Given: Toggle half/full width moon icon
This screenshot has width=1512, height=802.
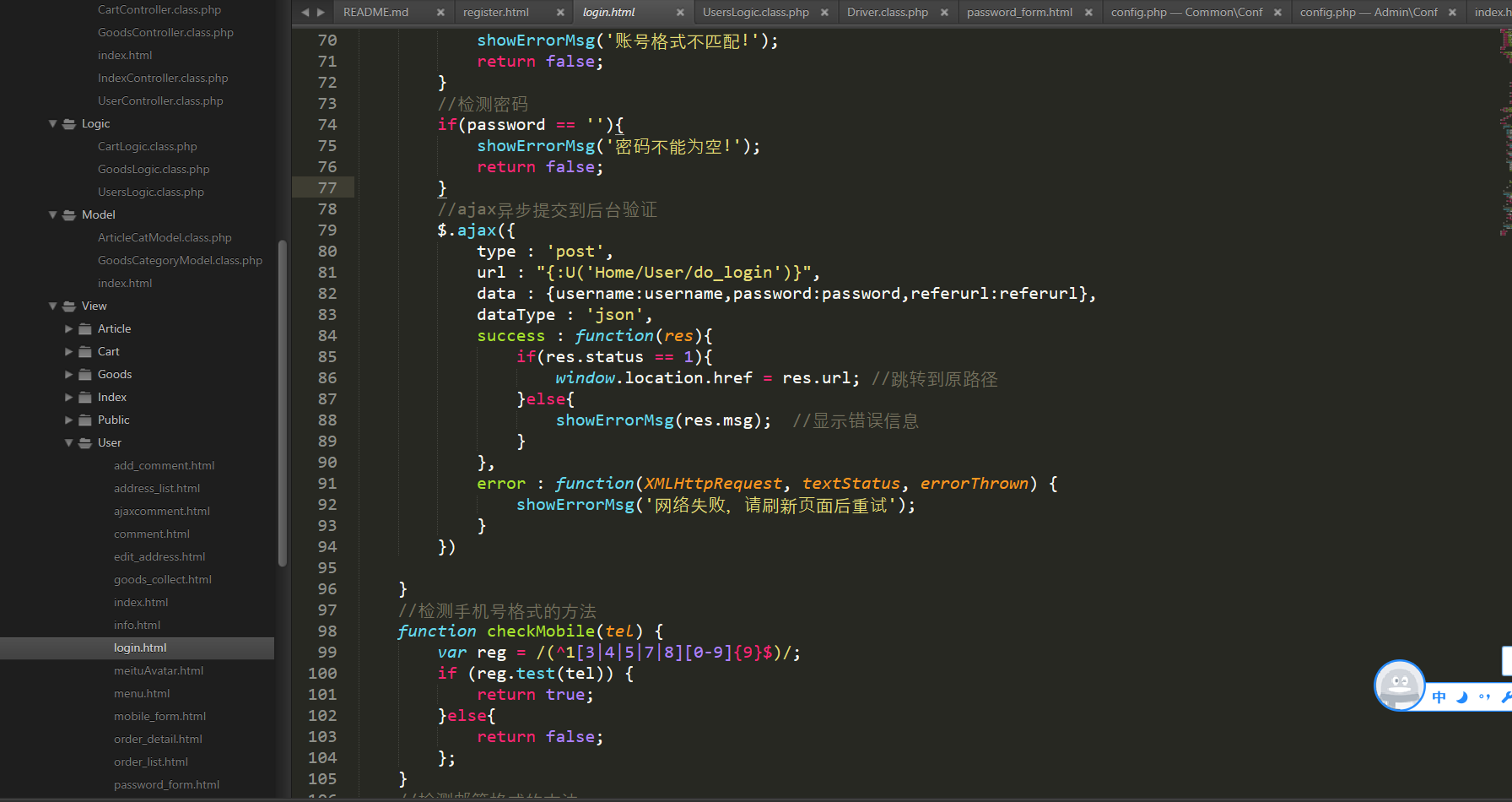Looking at the screenshot, I should 1462,696.
